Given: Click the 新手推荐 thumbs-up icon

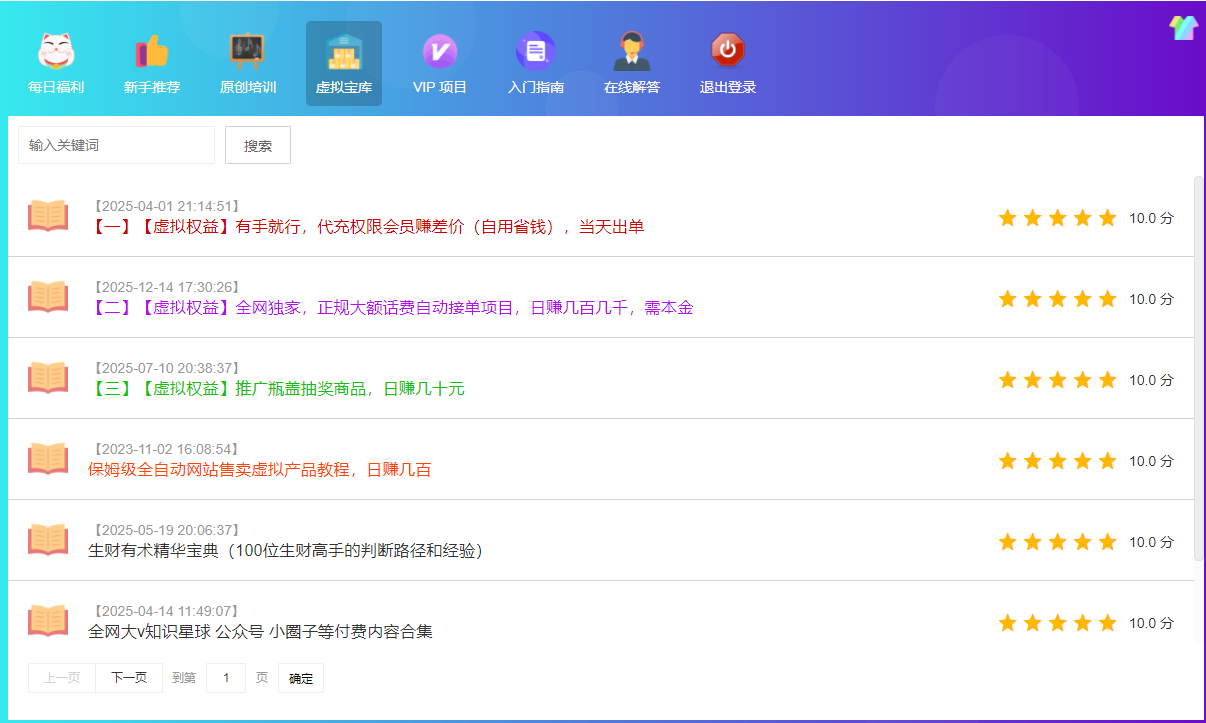Looking at the screenshot, I should coord(152,52).
